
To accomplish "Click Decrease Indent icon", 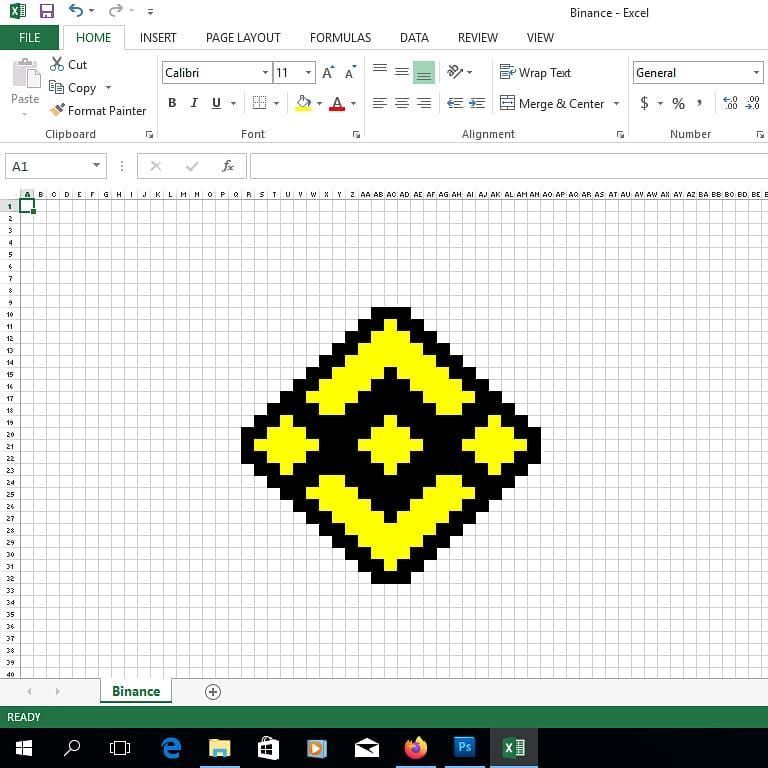I will pos(455,103).
